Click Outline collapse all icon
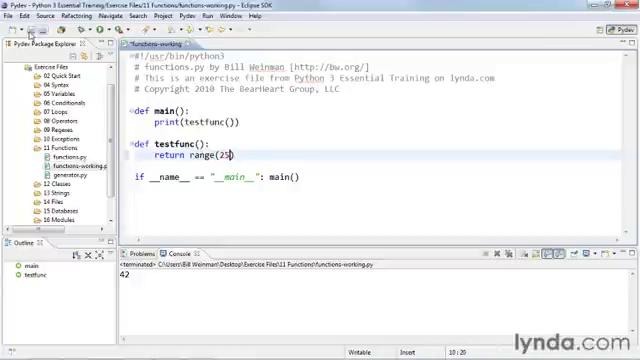640x360 pixels. tap(88, 255)
